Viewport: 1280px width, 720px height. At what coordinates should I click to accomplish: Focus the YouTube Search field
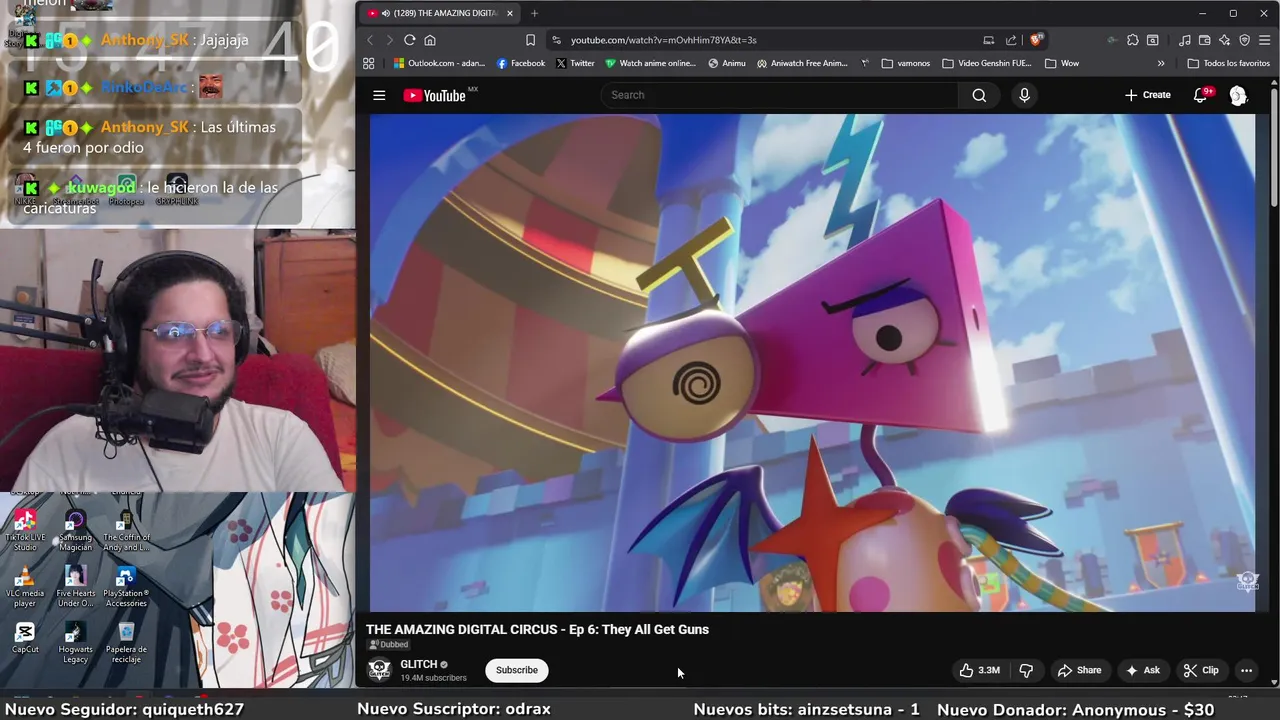[x=780, y=95]
